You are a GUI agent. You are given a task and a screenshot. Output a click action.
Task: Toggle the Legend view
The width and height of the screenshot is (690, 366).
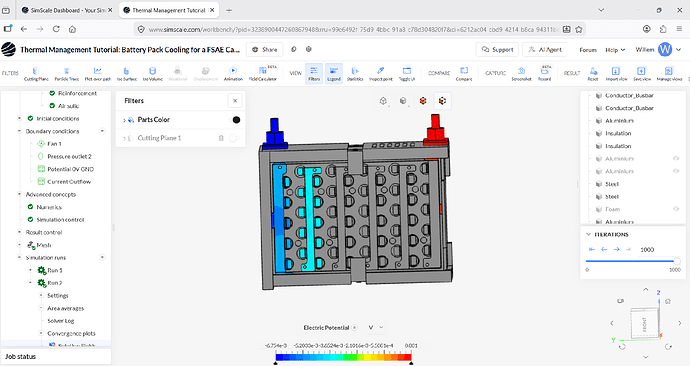(x=334, y=73)
